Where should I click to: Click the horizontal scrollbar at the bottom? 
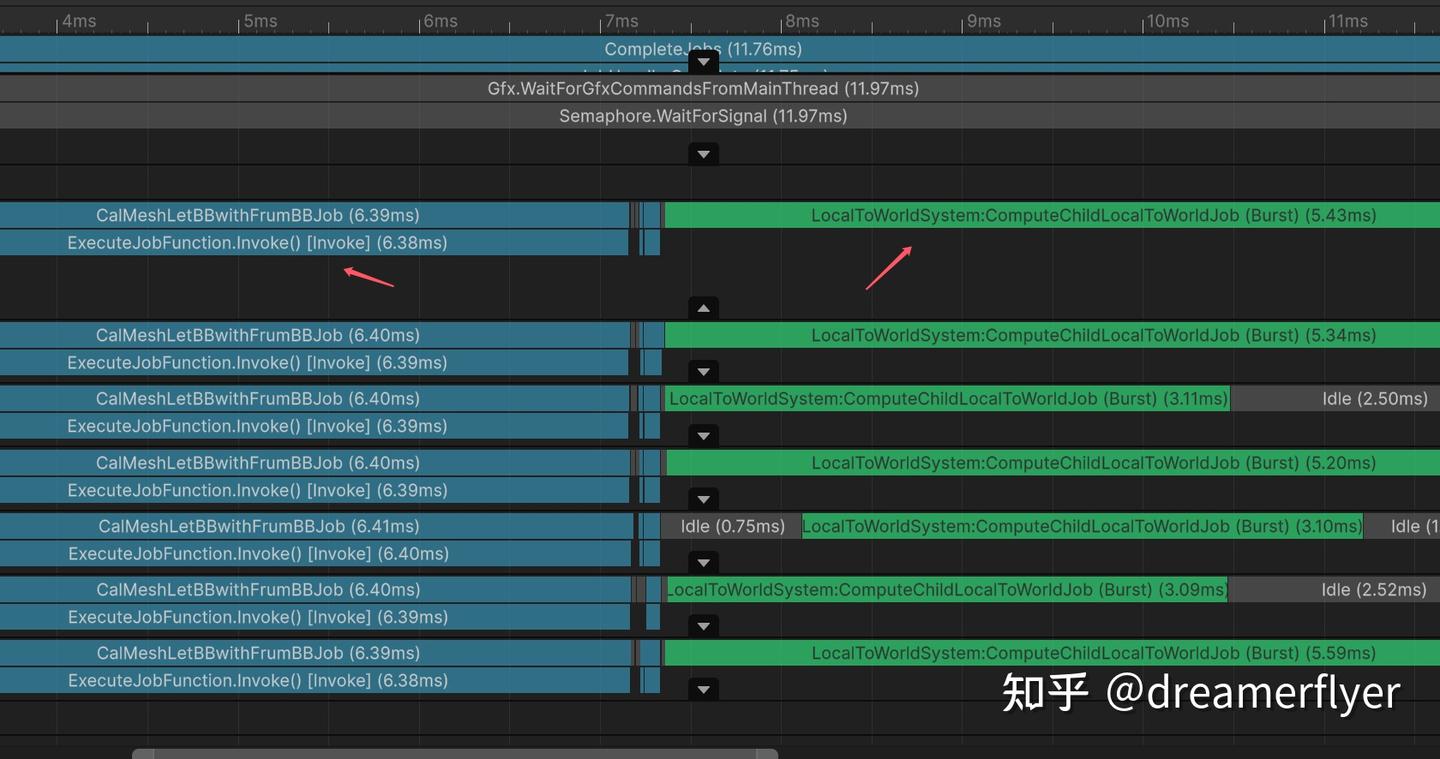point(455,752)
